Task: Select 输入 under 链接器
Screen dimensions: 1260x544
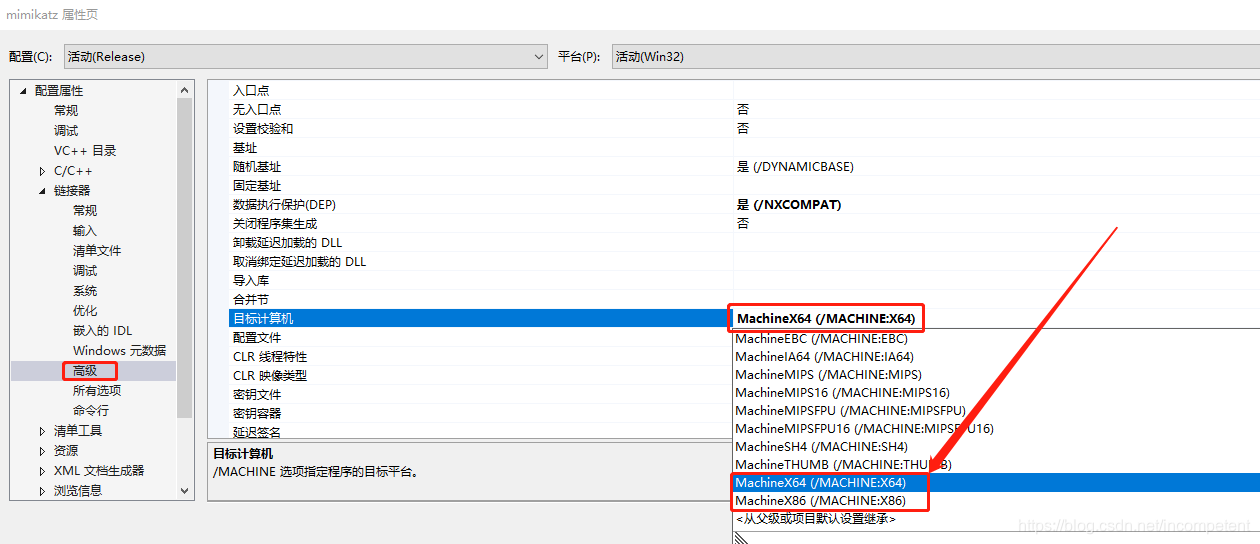Action: click(85, 231)
